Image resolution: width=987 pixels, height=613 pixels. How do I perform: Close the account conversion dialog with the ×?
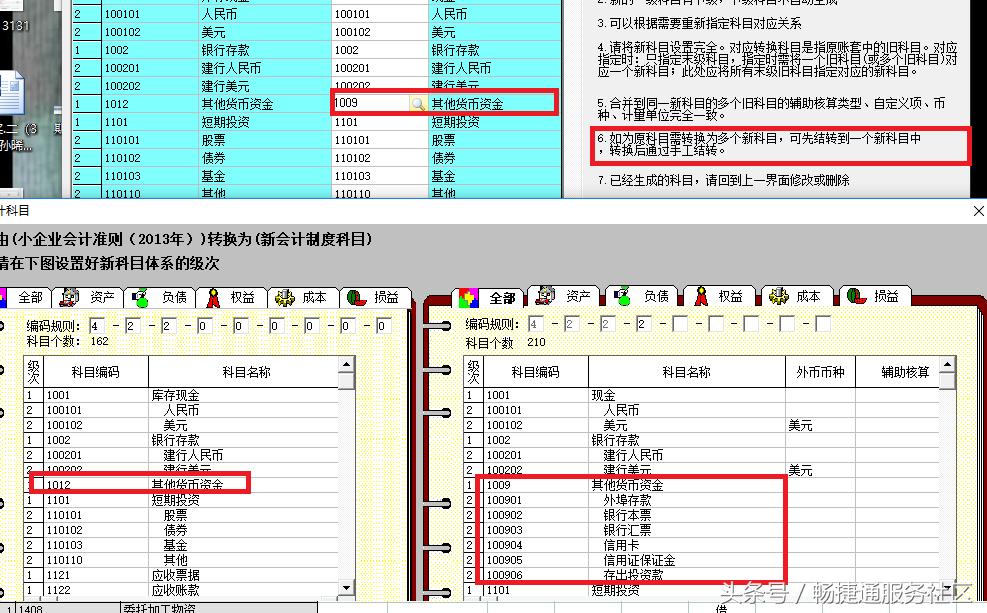(977, 211)
